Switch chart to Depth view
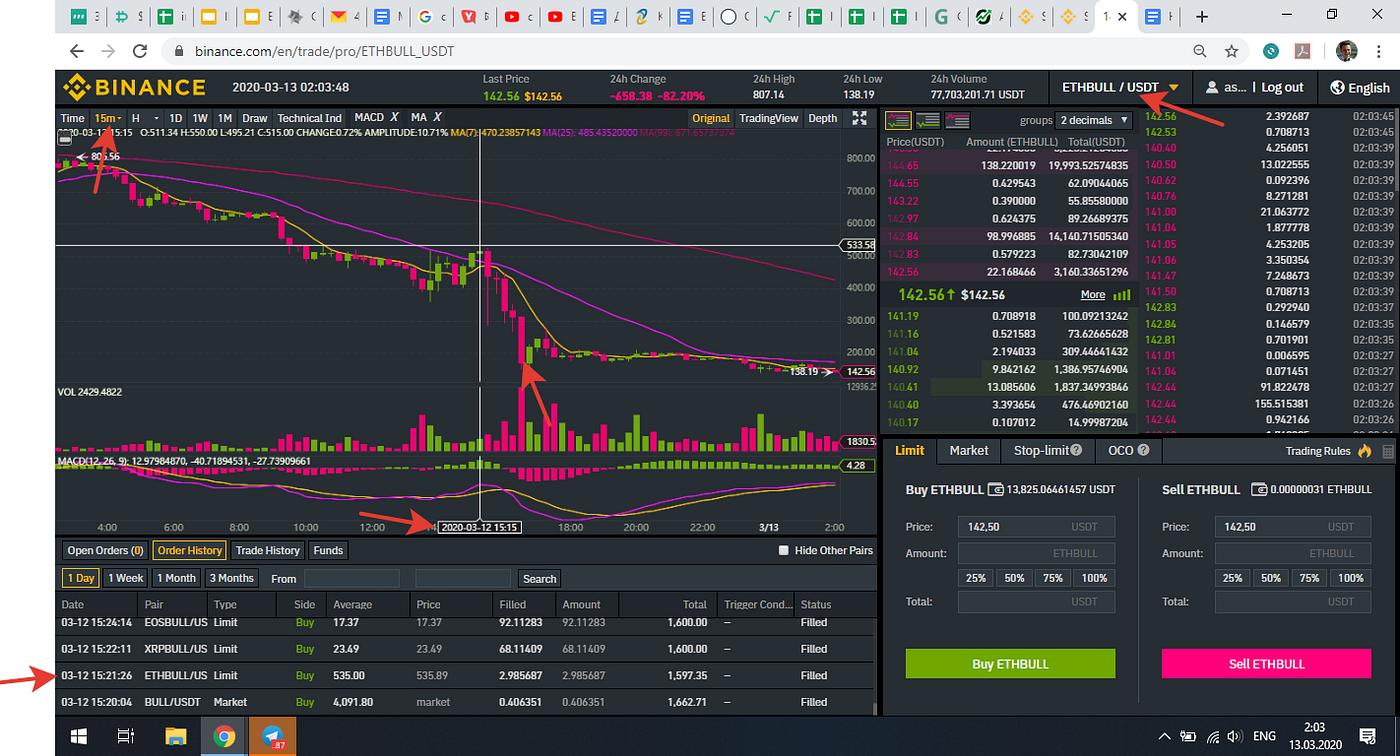 [822, 118]
